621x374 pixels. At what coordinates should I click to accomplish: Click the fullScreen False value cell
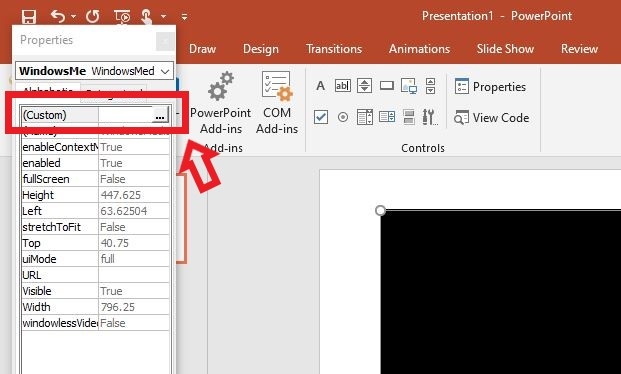point(134,179)
